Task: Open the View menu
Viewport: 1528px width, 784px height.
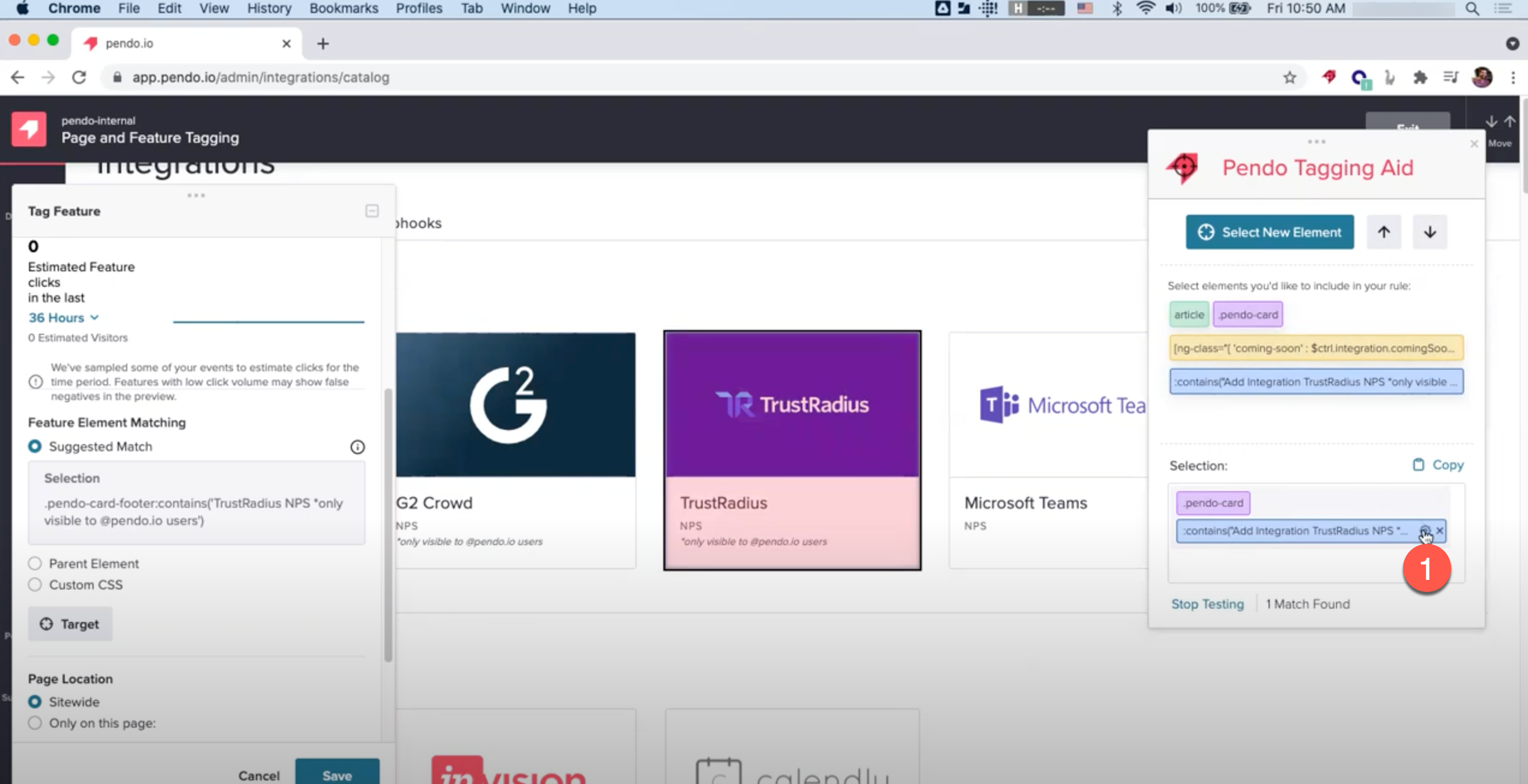Action: coord(214,8)
